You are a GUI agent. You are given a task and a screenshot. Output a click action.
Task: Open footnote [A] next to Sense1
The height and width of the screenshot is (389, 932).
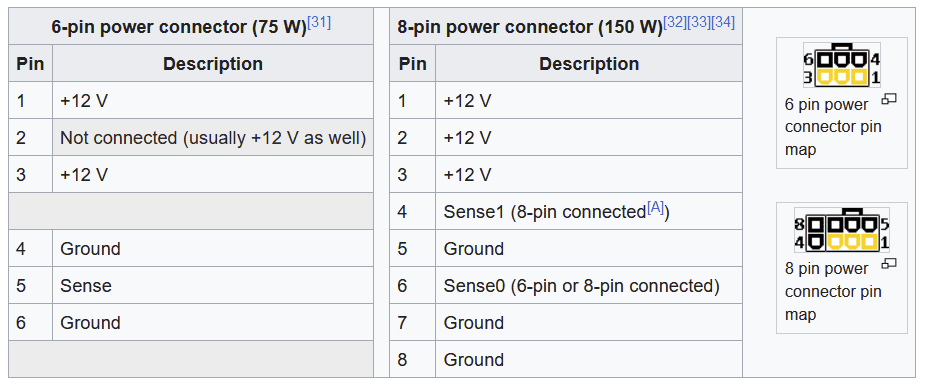[655, 208]
